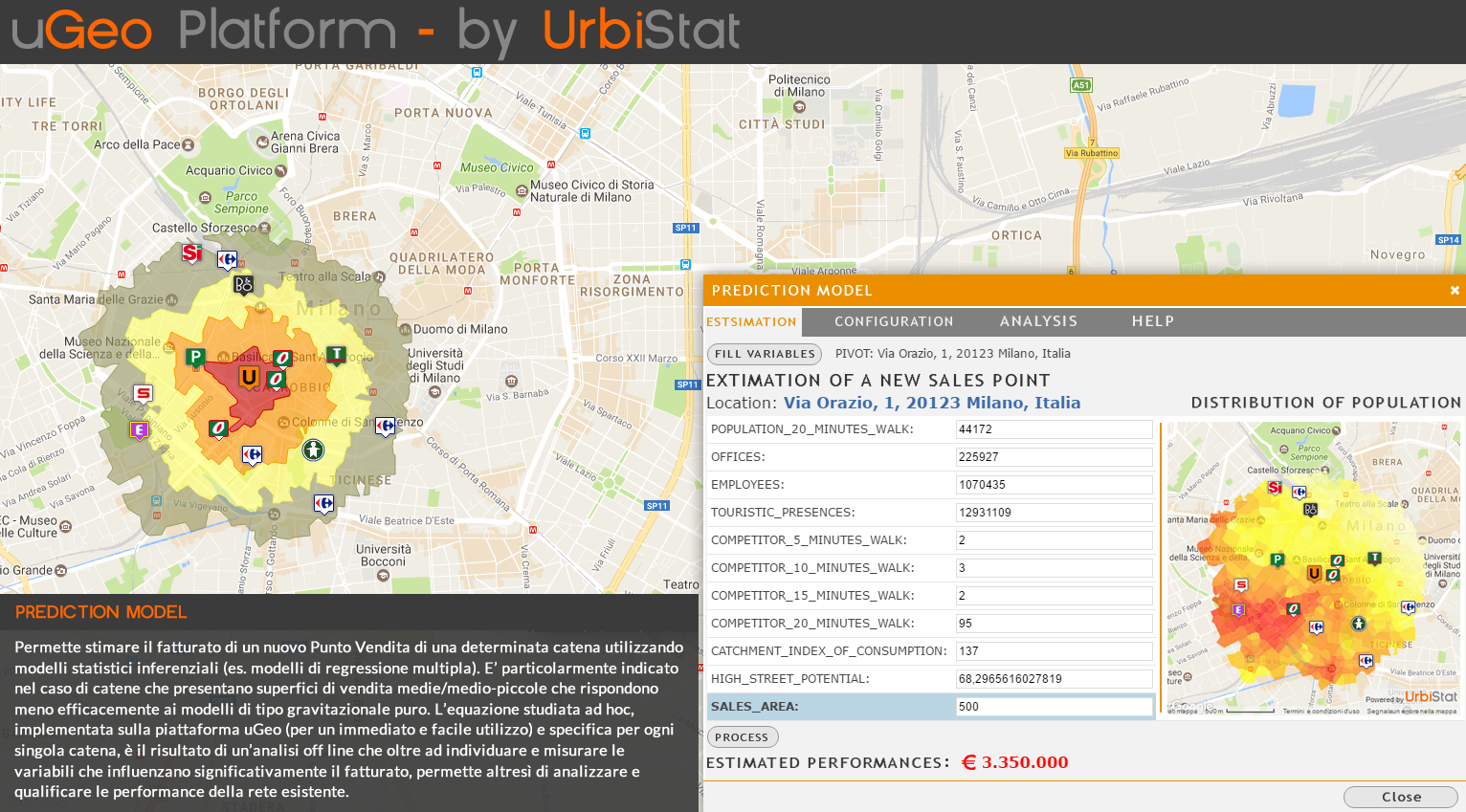Click the Università Bocconi landmark icon

point(383,576)
